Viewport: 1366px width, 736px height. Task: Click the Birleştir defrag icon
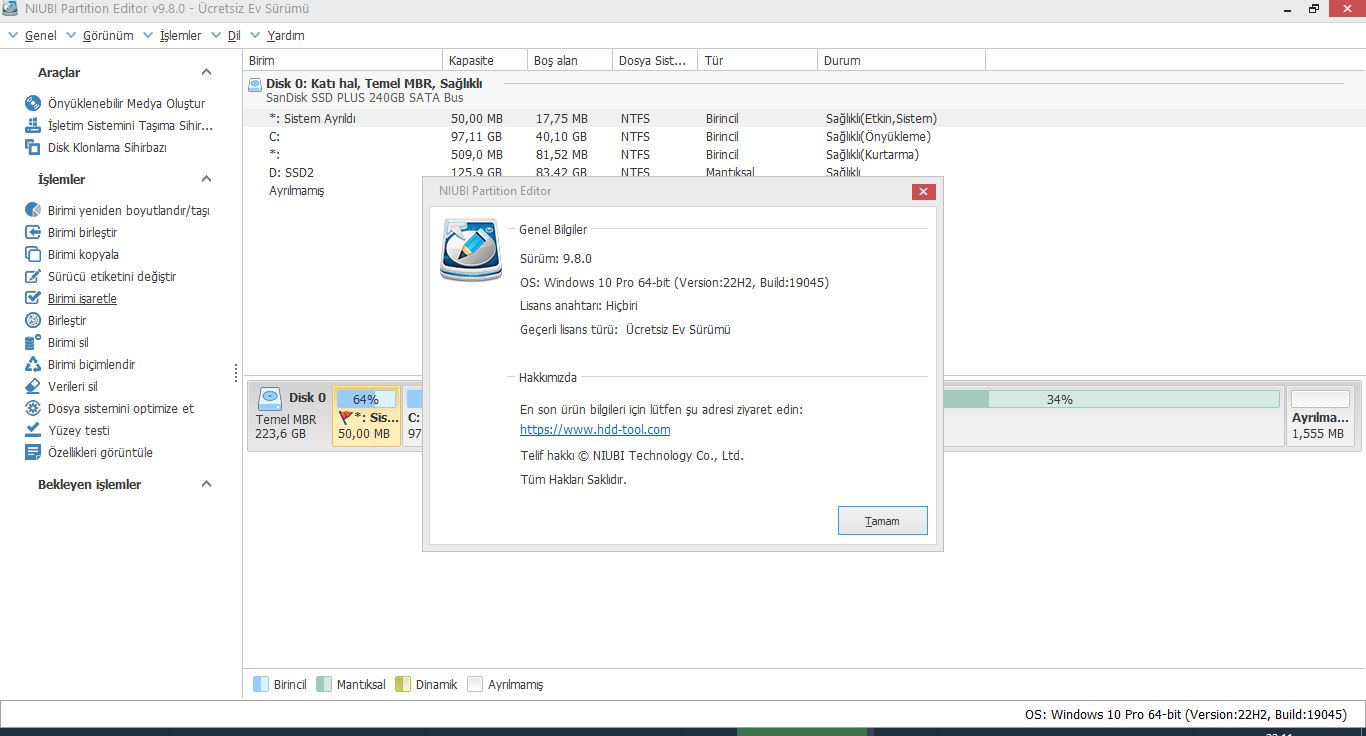[x=31, y=320]
